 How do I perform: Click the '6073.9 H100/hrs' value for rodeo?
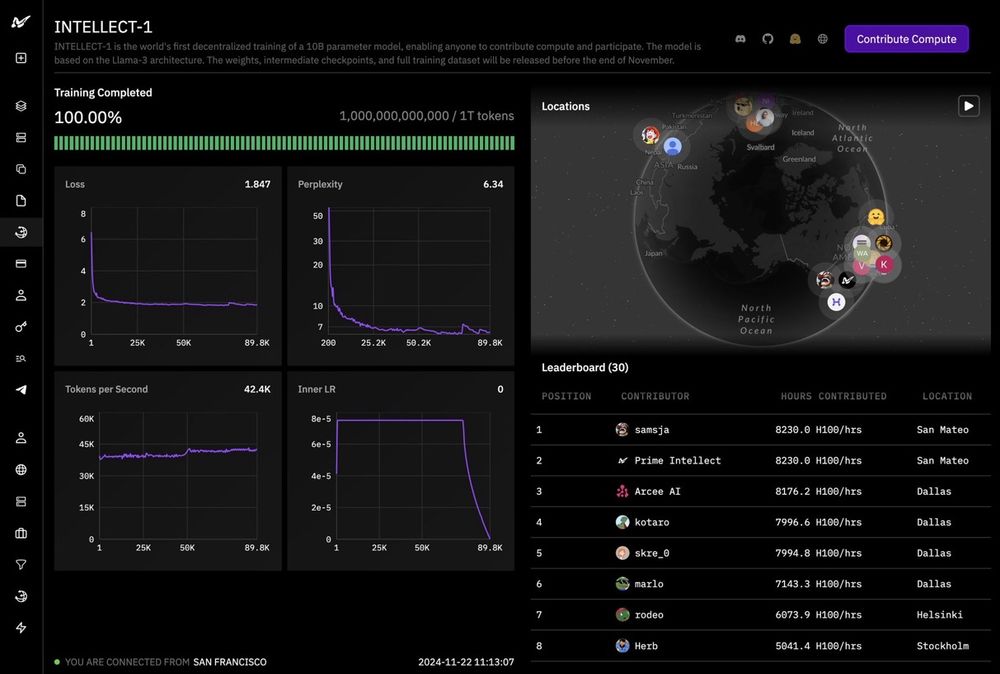[x=818, y=615]
